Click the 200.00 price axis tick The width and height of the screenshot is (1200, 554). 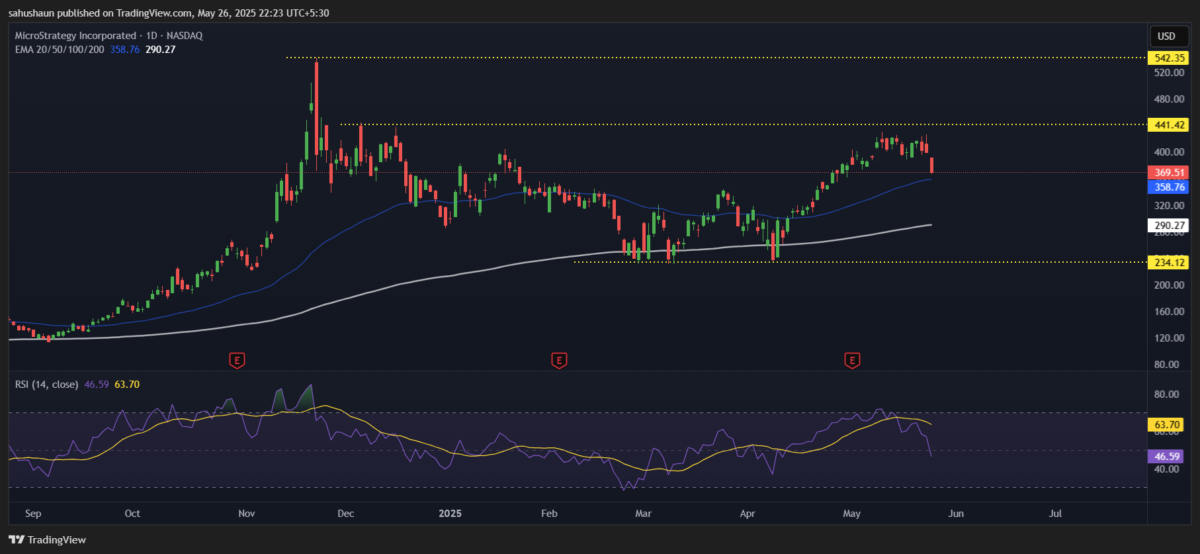coord(1168,285)
